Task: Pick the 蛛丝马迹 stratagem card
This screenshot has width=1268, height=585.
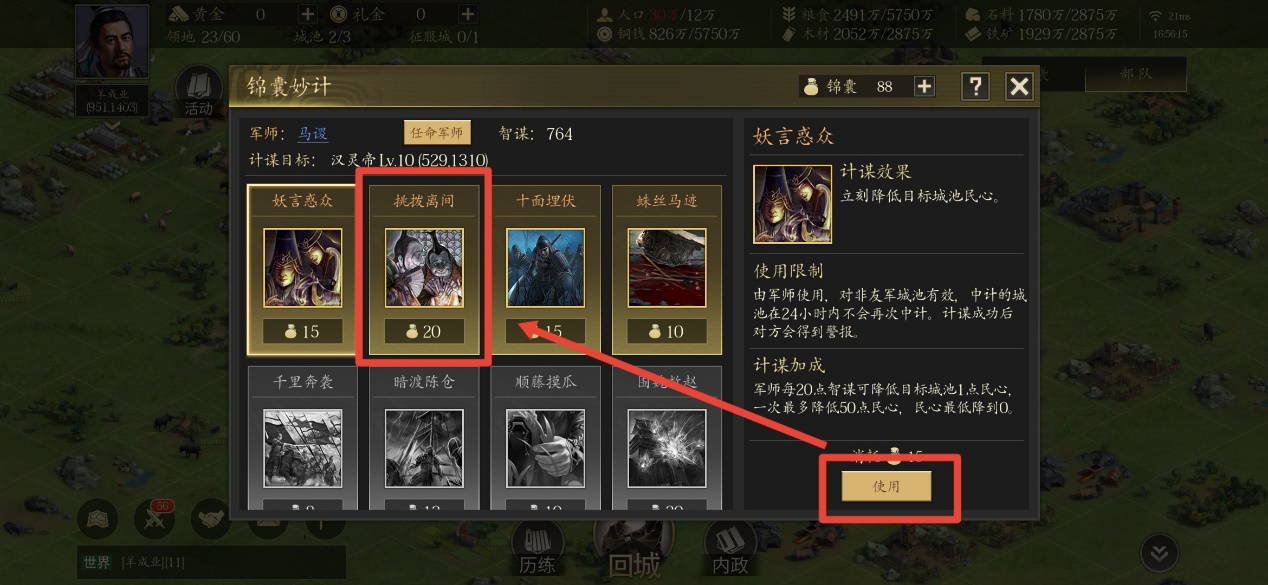Action: click(x=667, y=269)
